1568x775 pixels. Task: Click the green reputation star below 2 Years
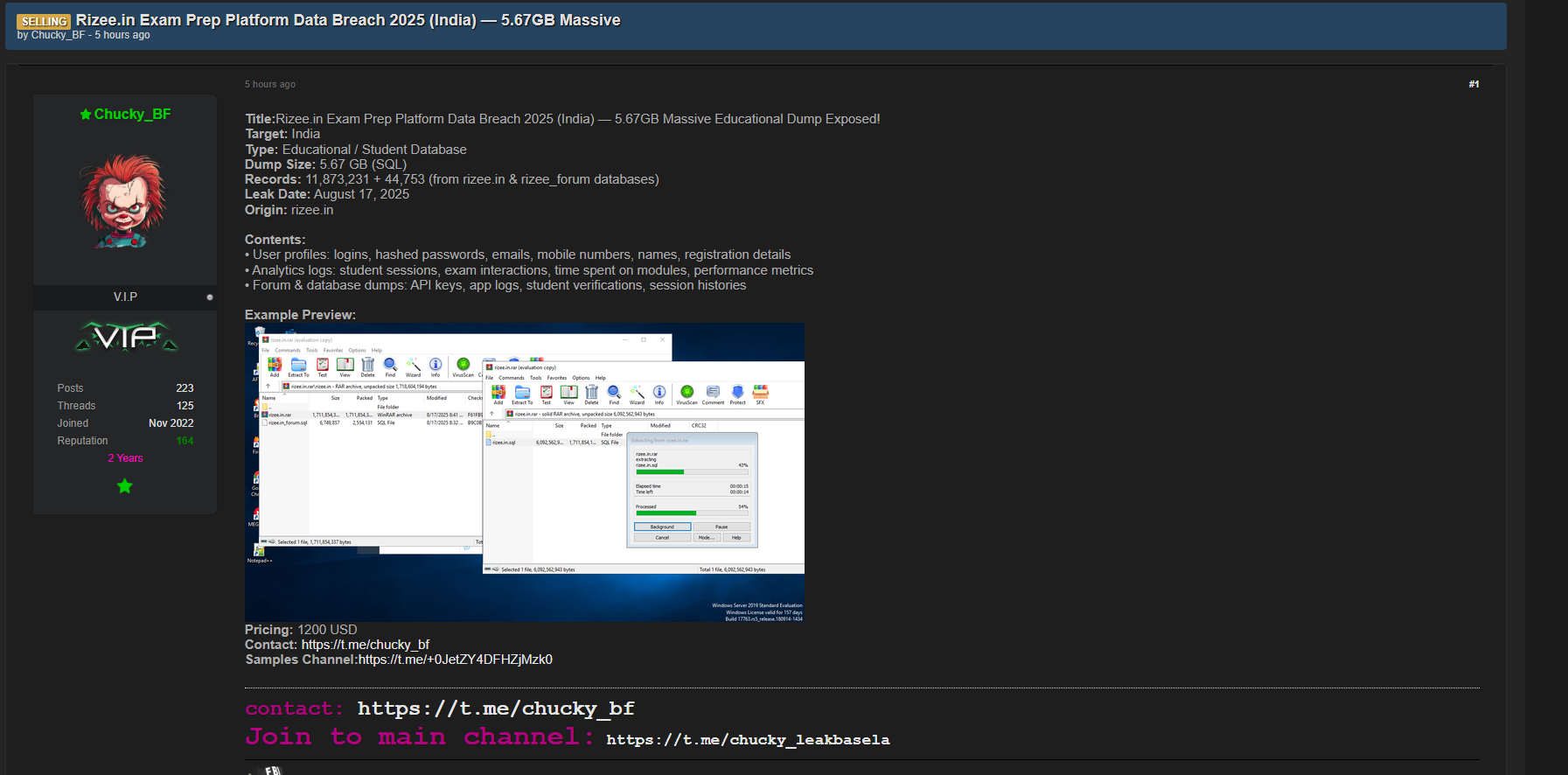tap(125, 486)
